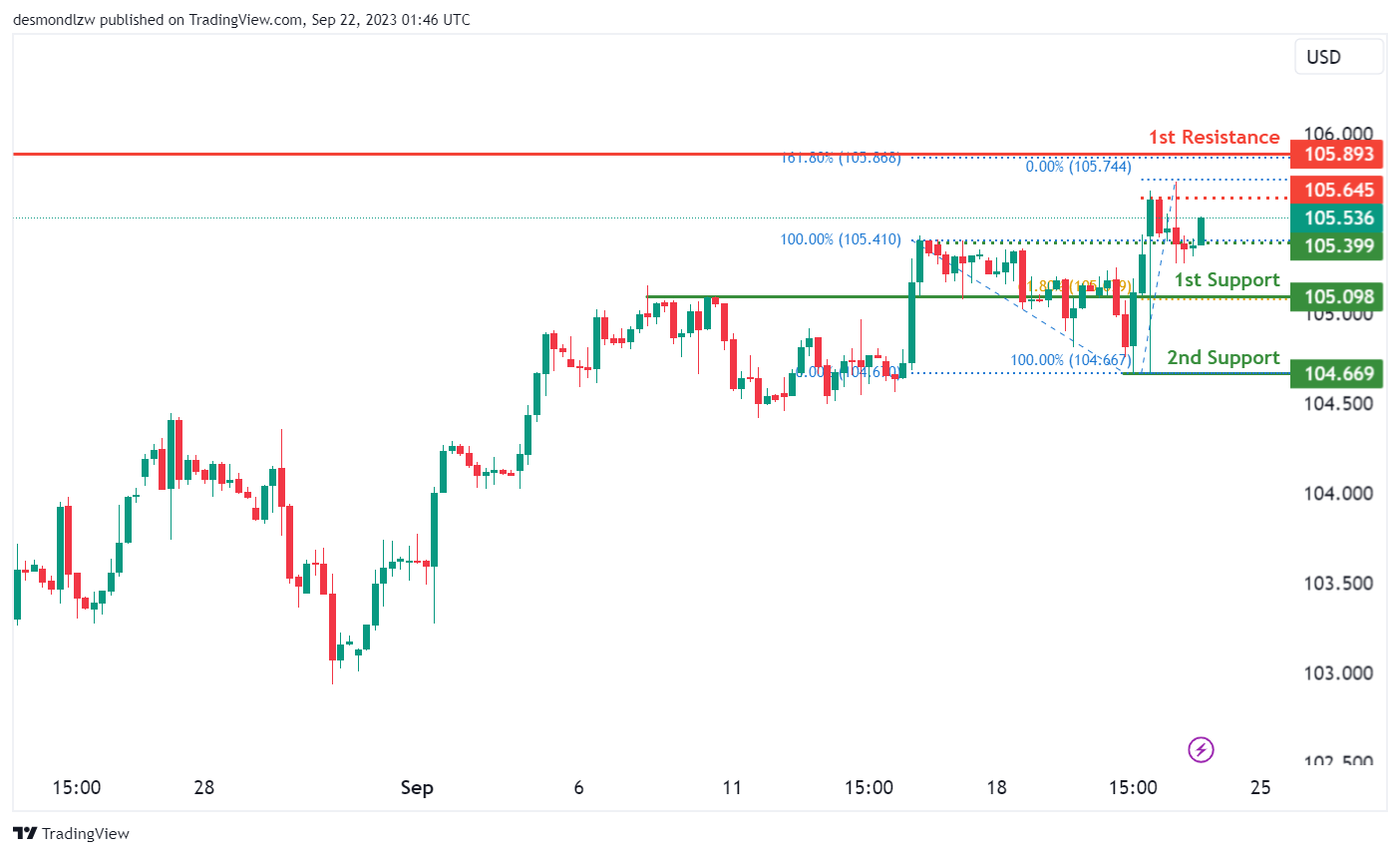
Task: Click the 1st Resistance text label
Action: pyautogui.click(x=1214, y=137)
